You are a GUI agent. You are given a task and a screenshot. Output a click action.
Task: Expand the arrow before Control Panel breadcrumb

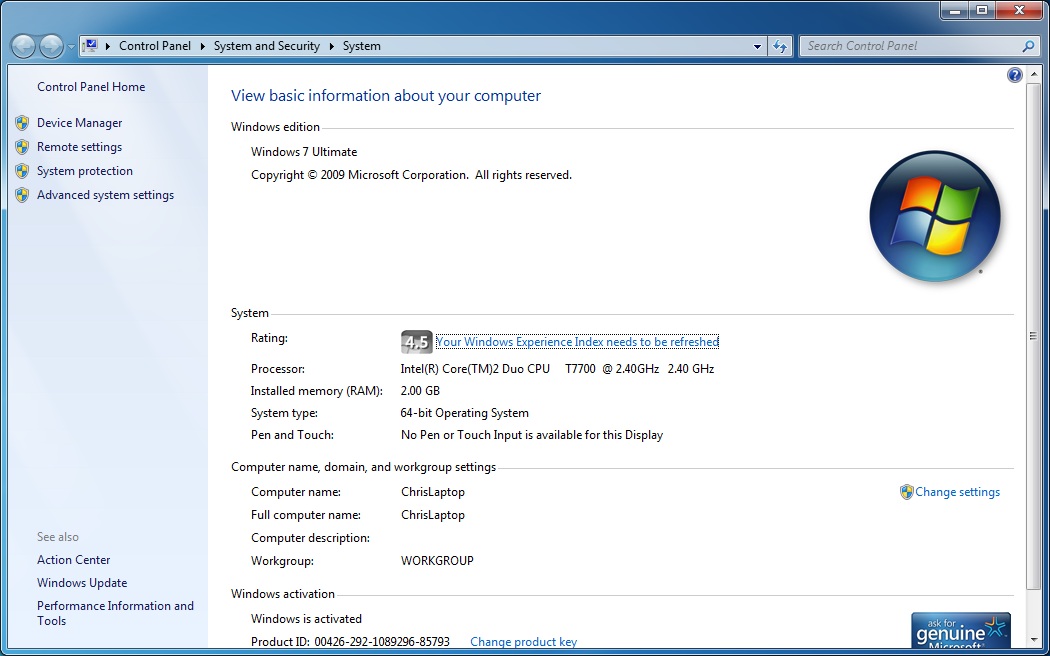click(108, 46)
